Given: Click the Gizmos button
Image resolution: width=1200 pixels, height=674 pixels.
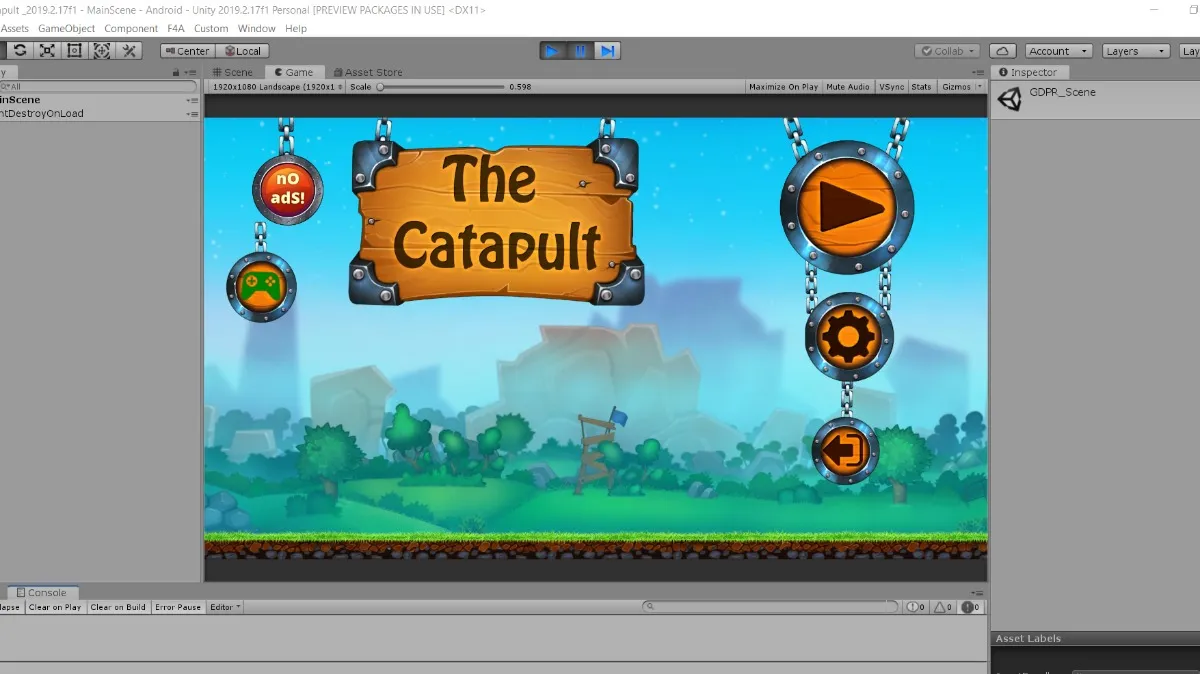Looking at the screenshot, I should click(956, 87).
